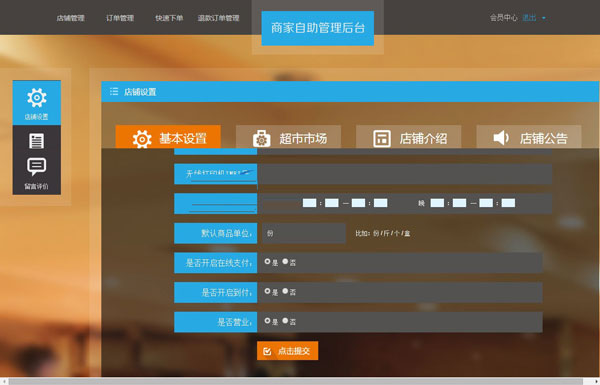Select 否 for 是否开启在线支付
Viewport: 600px width, 385px height.
coord(285,261)
